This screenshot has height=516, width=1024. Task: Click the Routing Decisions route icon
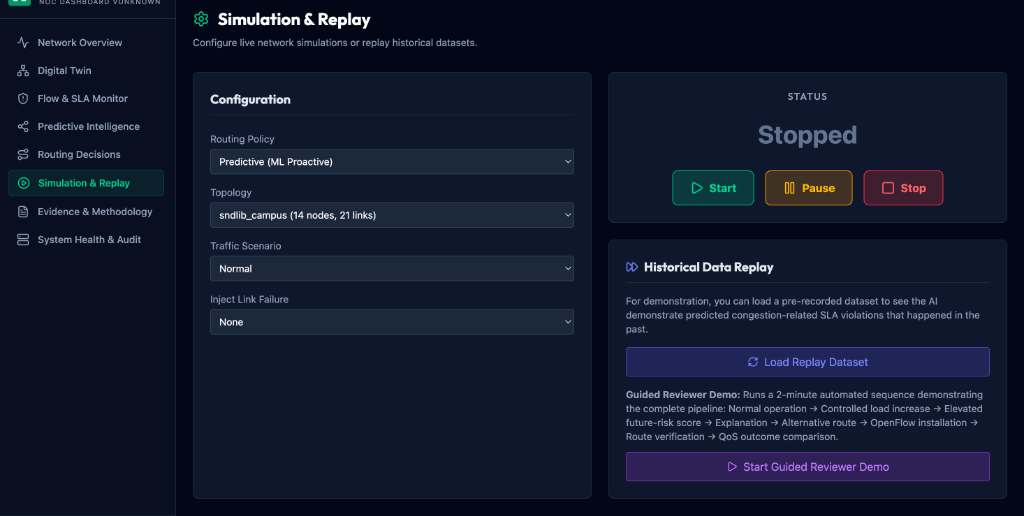(x=23, y=155)
